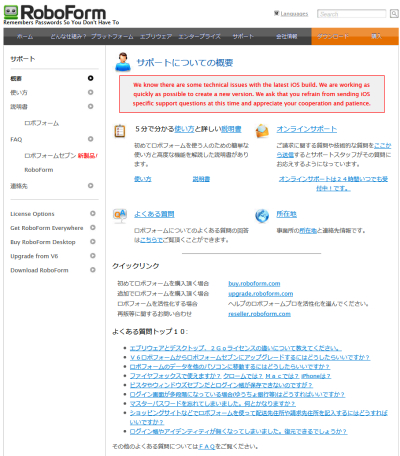This screenshot has width=400, height=456.
Task: Click the red iOS technical issues notice
Action: pos(252,94)
